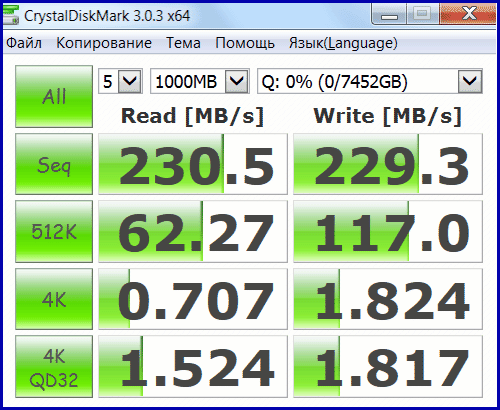Click the Seq write result 229.3
The width and height of the screenshot is (500, 410).
coord(388,164)
